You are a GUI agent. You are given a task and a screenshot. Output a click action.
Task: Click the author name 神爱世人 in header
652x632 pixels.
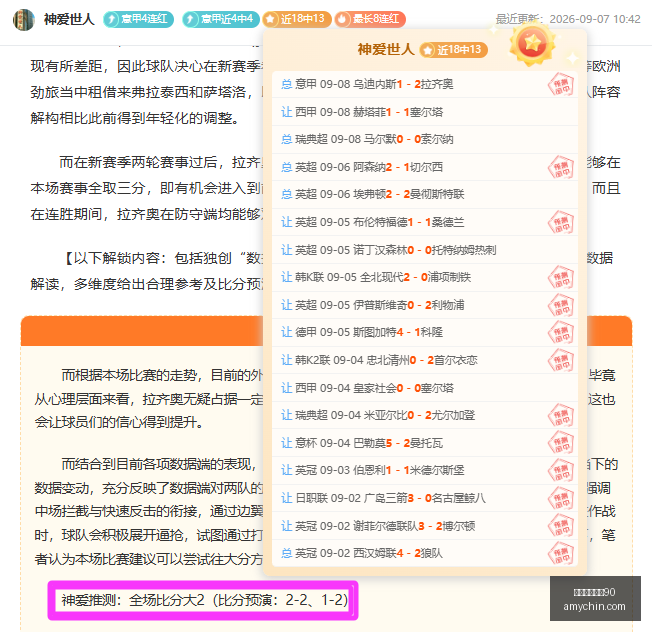click(x=69, y=19)
